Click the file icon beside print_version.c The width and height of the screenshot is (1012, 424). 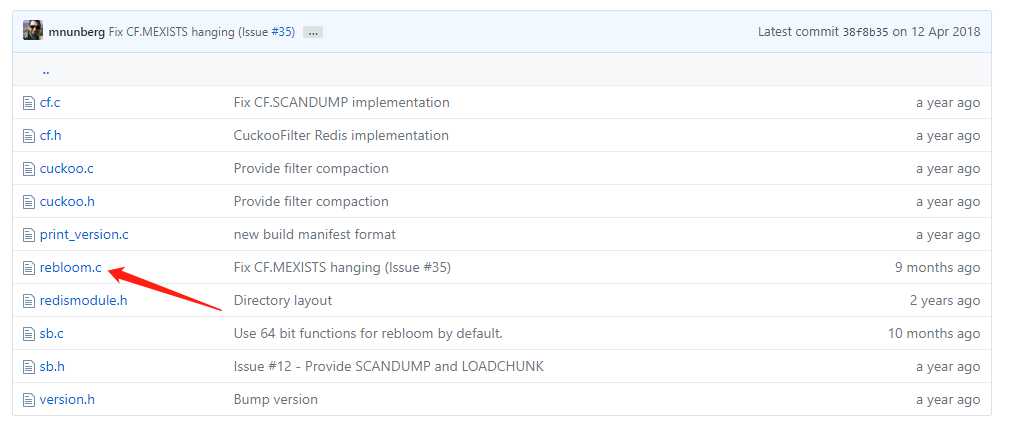coord(28,235)
